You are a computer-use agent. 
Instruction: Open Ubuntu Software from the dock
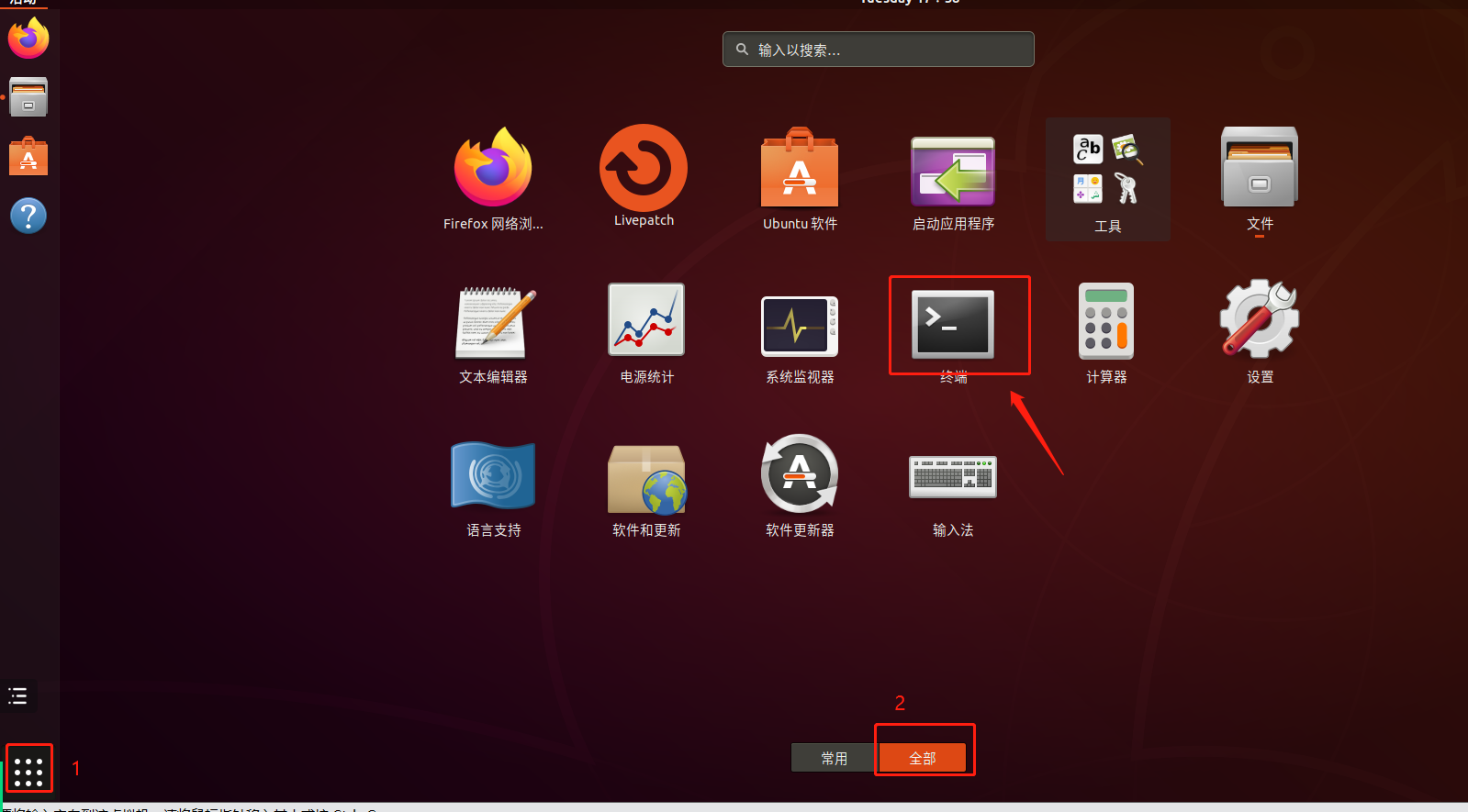(x=28, y=156)
